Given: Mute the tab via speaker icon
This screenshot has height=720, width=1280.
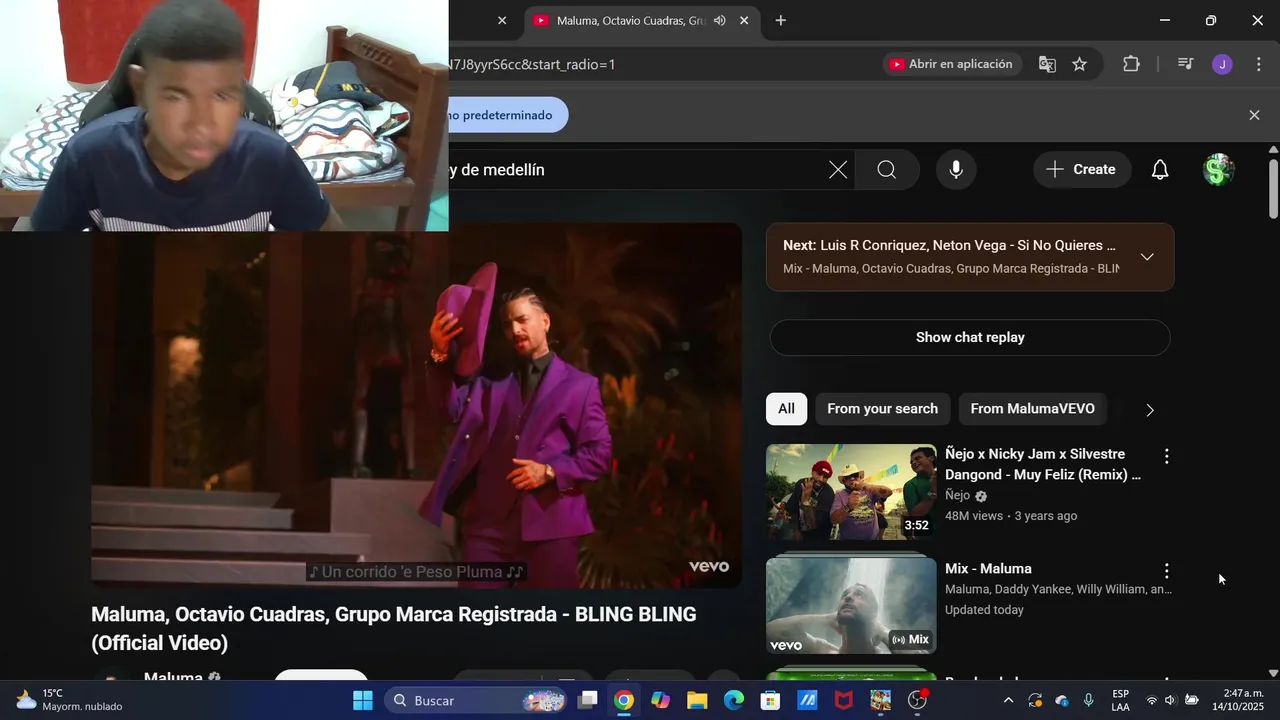Looking at the screenshot, I should click(719, 20).
